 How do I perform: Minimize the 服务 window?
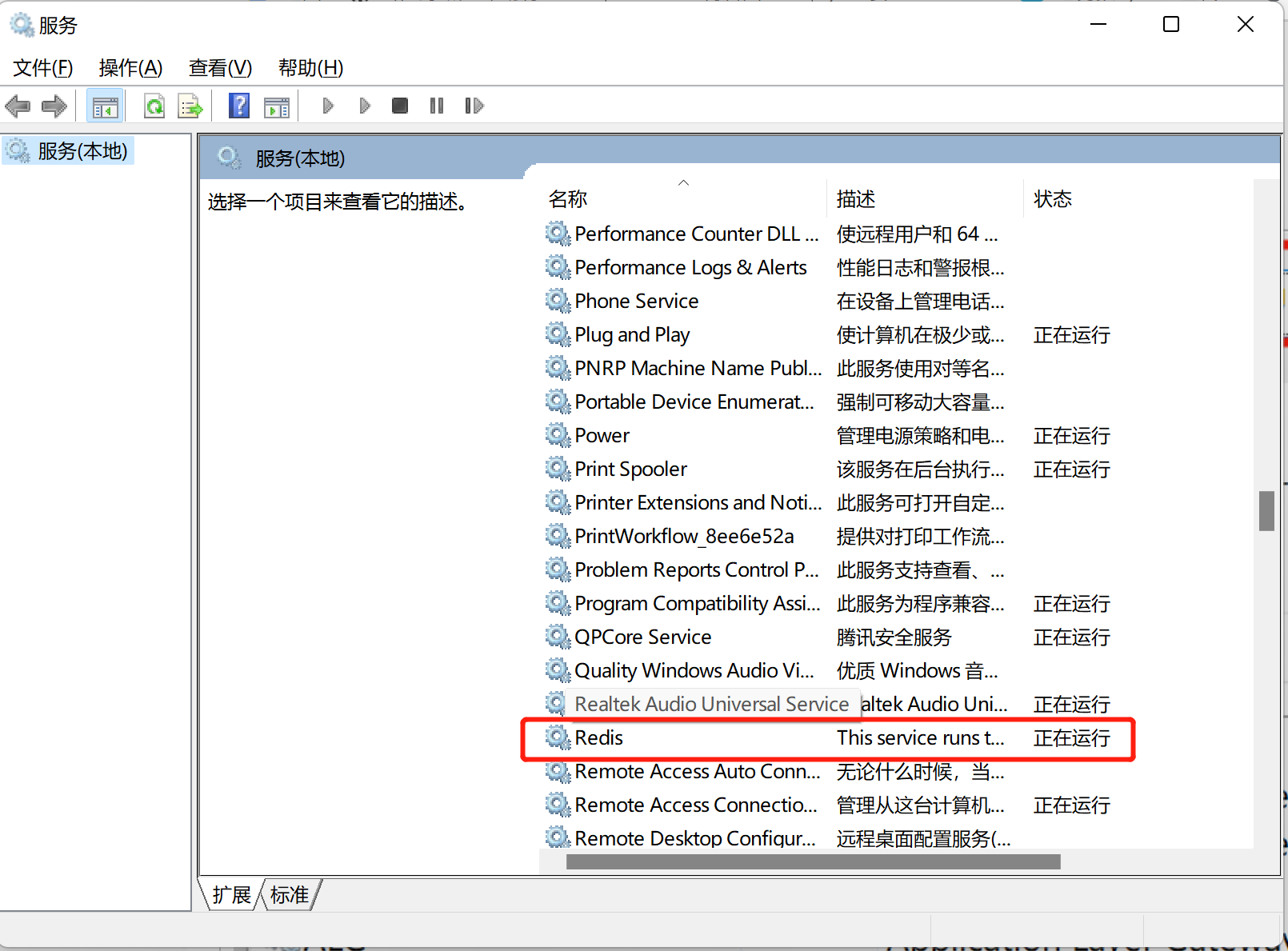click(1098, 24)
